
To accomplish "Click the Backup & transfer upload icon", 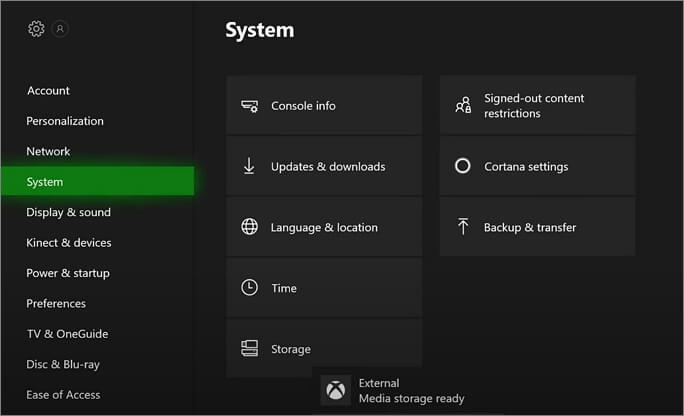I will 462,227.
